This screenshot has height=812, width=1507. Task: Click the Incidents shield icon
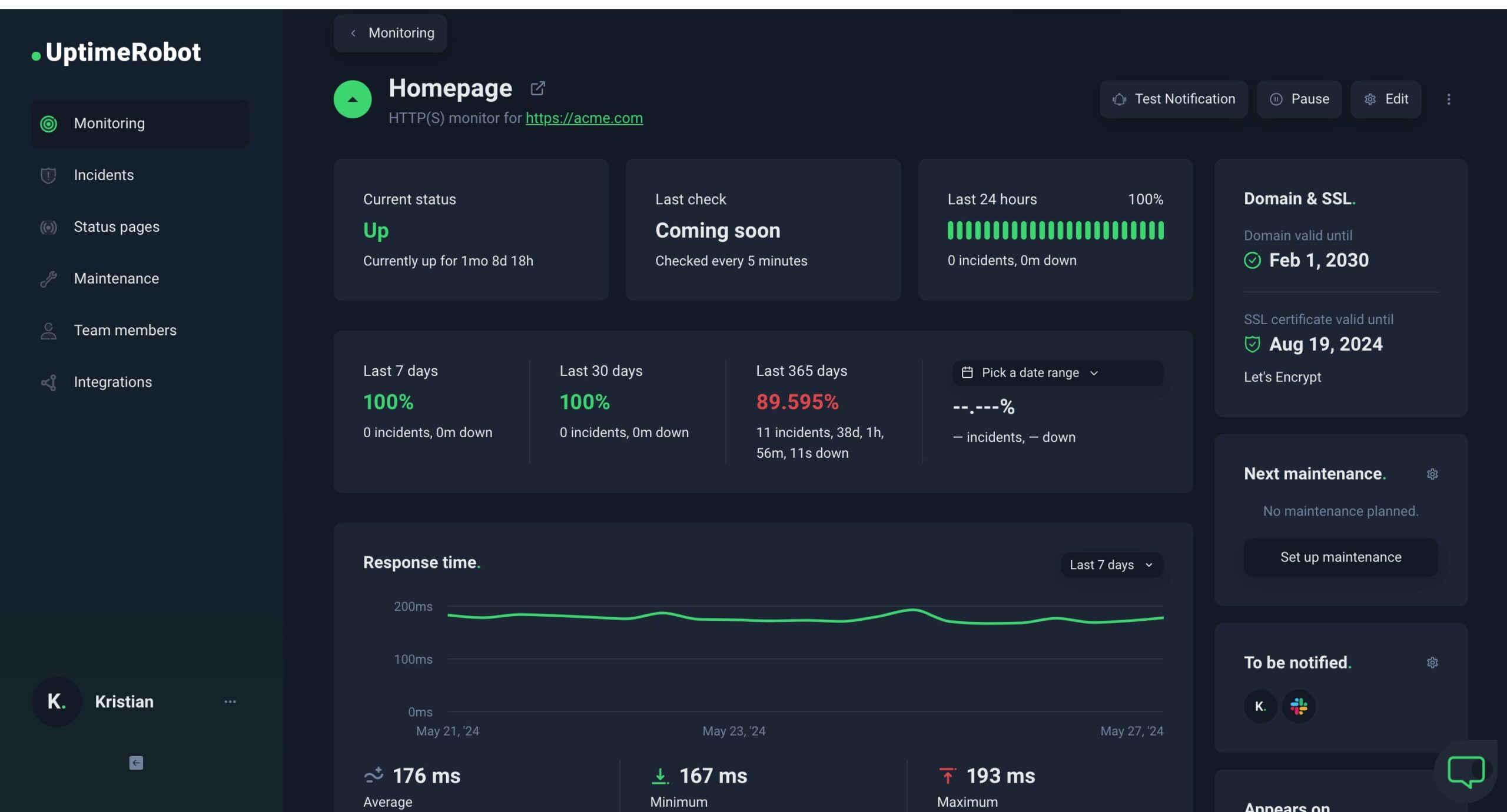pos(48,175)
